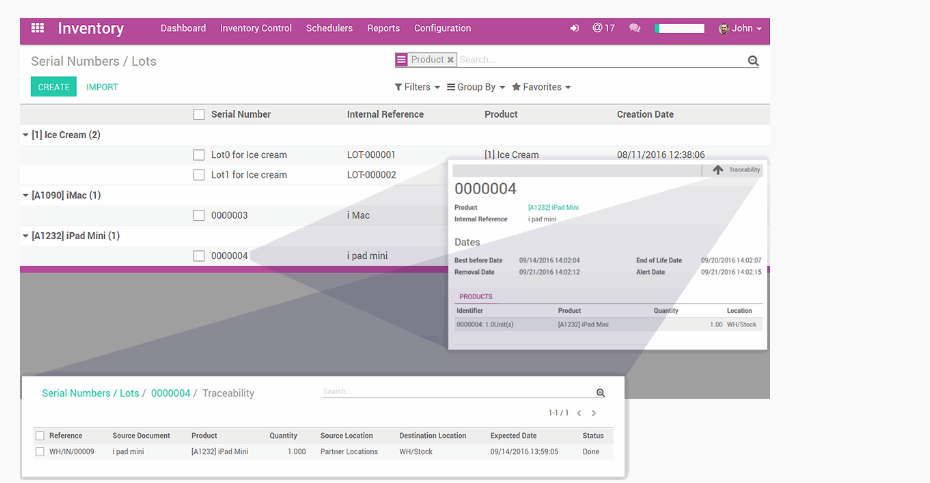
Task: Collapse the [A1232] iPad Mini group
Action: [x=26, y=236]
